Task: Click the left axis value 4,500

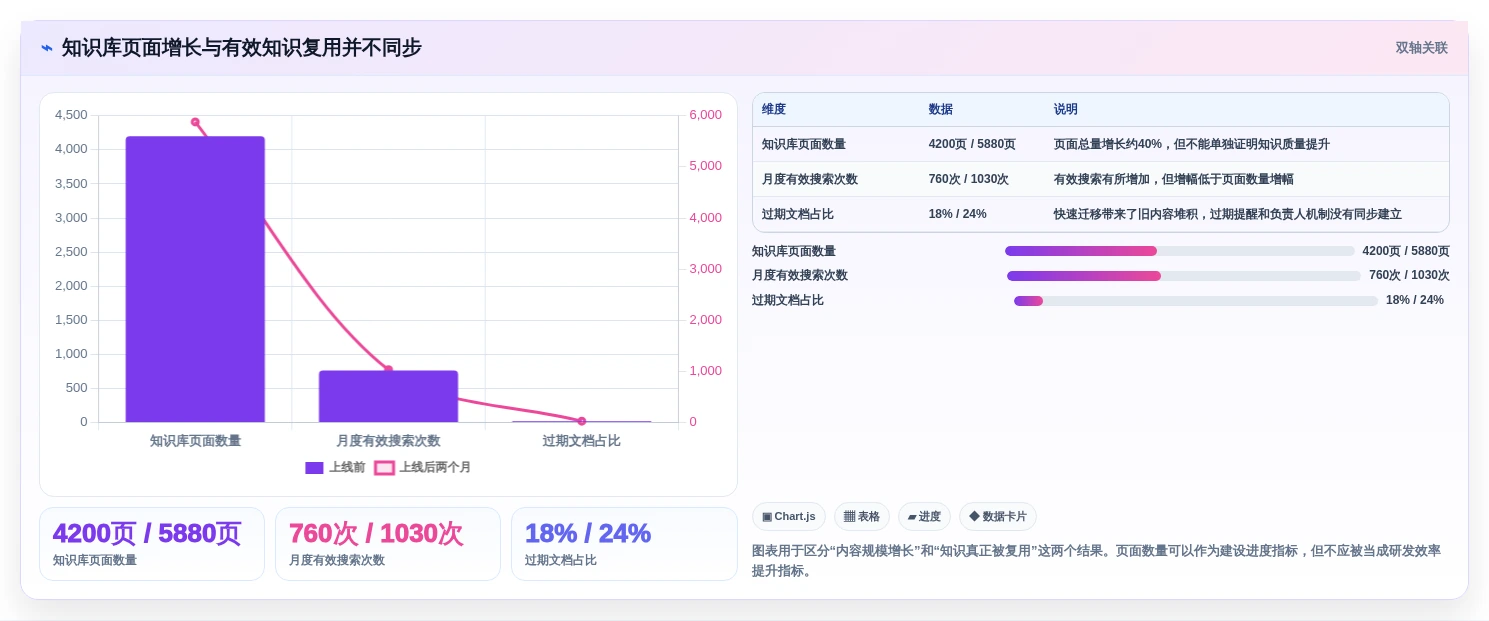Action: pos(71,115)
